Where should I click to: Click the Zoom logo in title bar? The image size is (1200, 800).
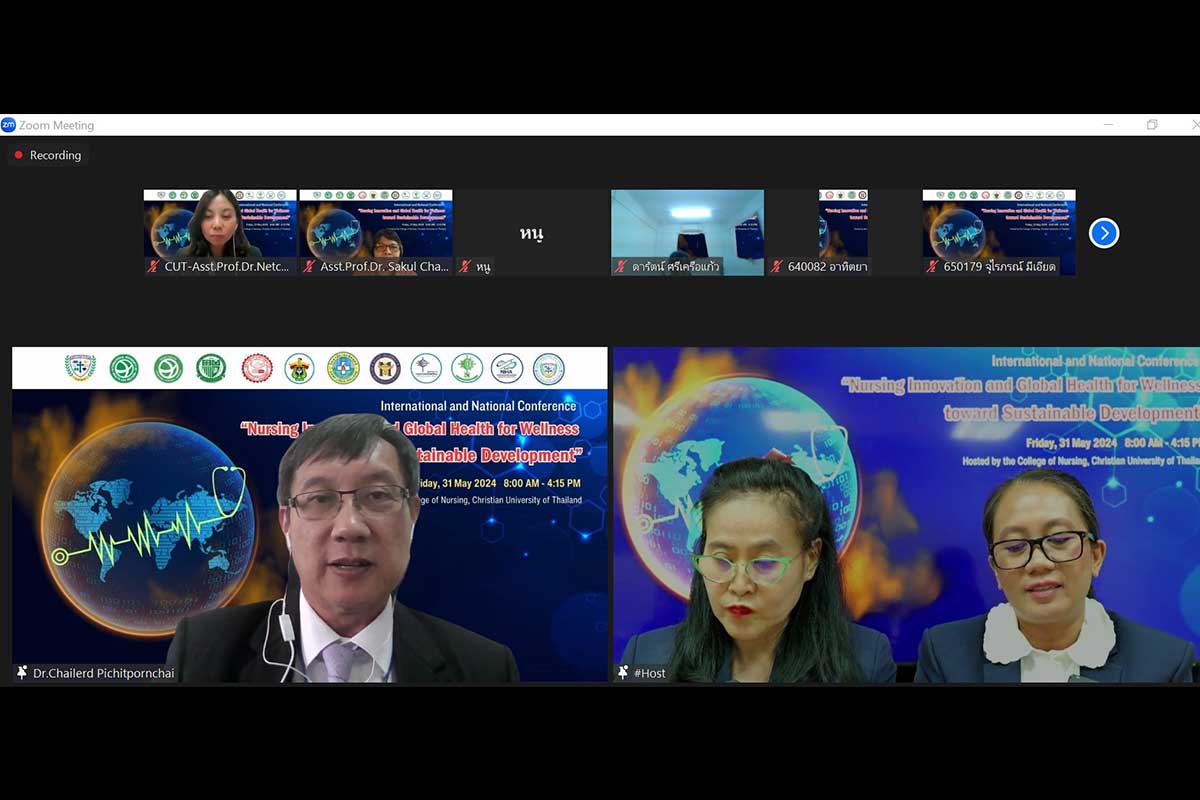point(8,125)
